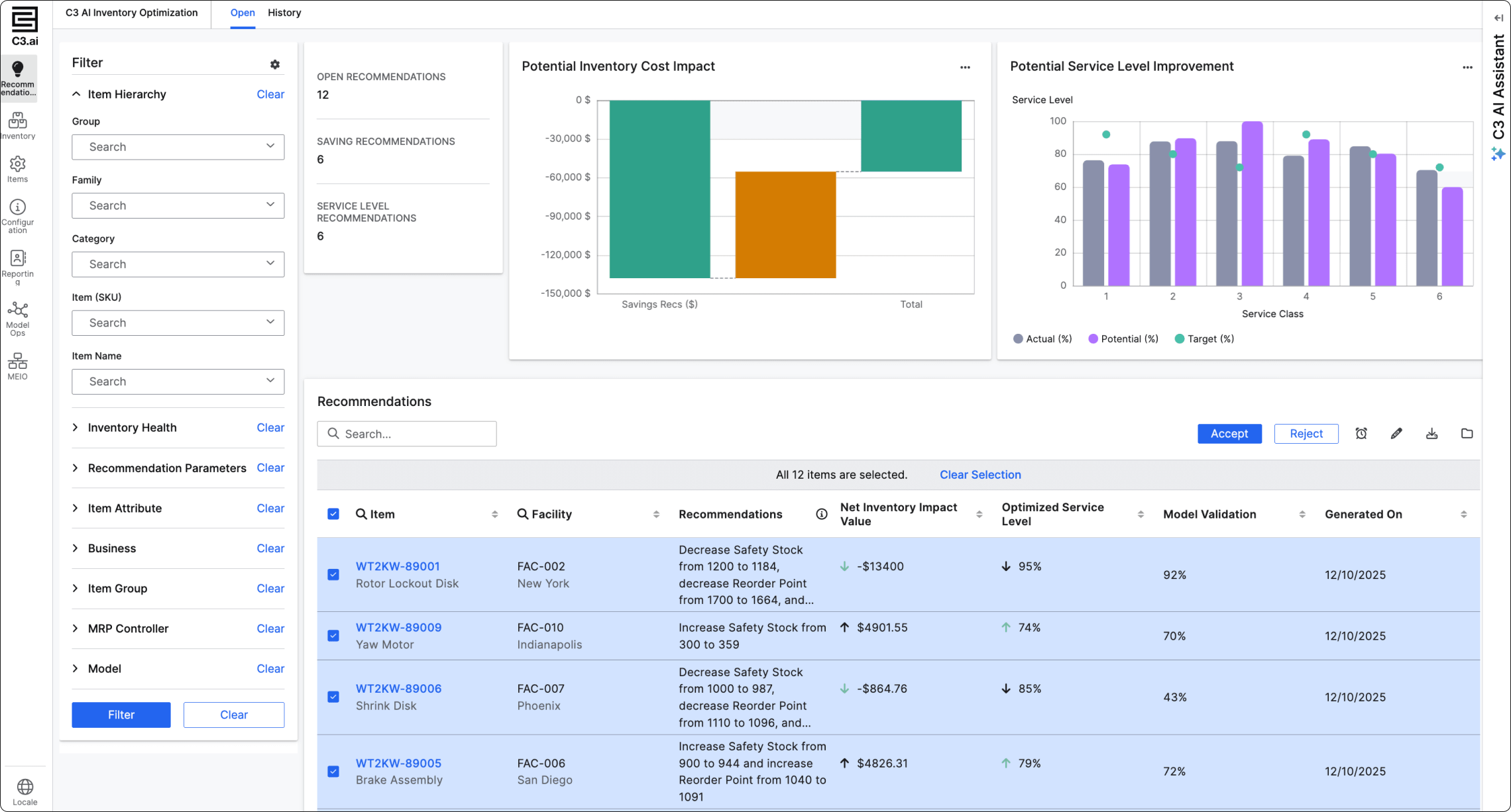
Task: Open Reporting sidebar icon
Action: tap(18, 258)
